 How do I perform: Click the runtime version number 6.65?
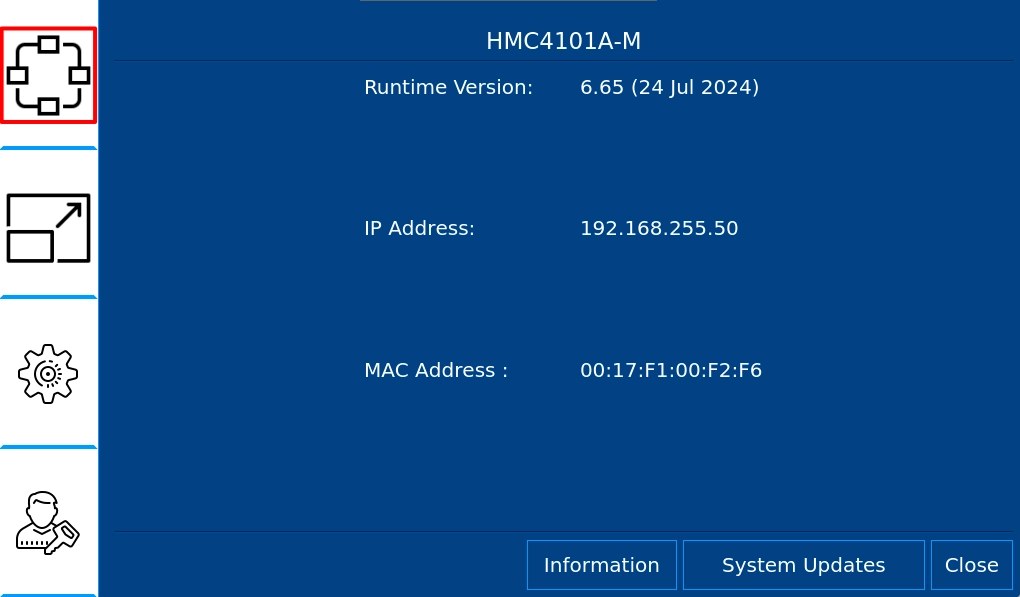pyautogui.click(x=602, y=87)
